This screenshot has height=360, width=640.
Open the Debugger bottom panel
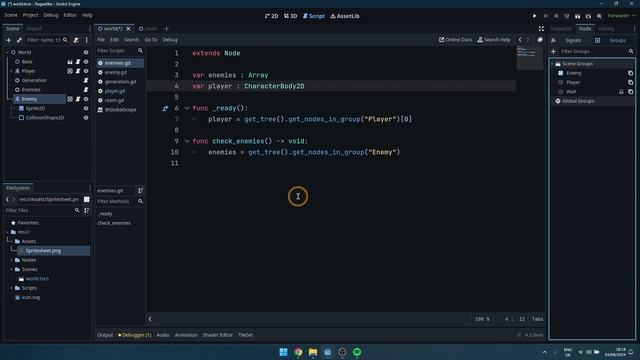[135, 335]
